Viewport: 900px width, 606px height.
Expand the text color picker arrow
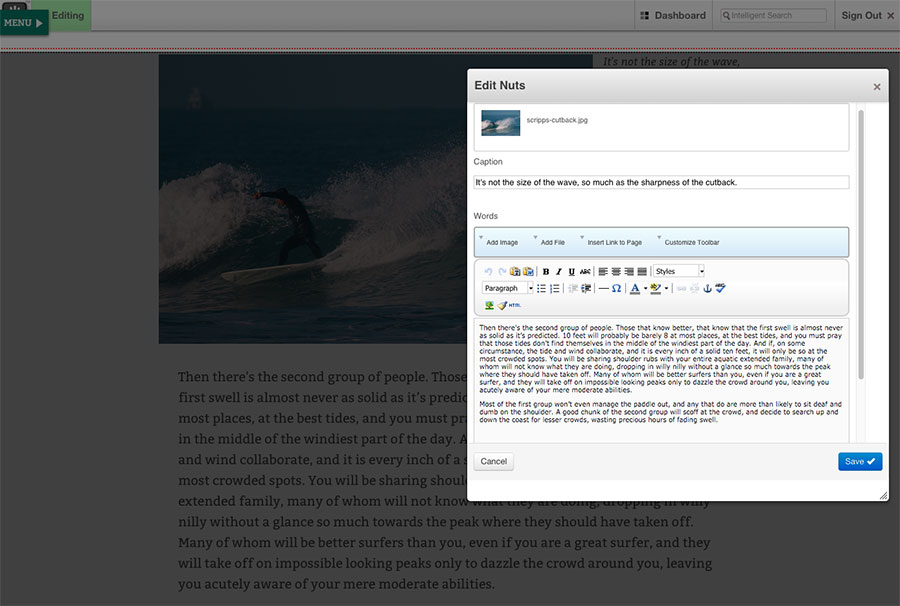646,288
